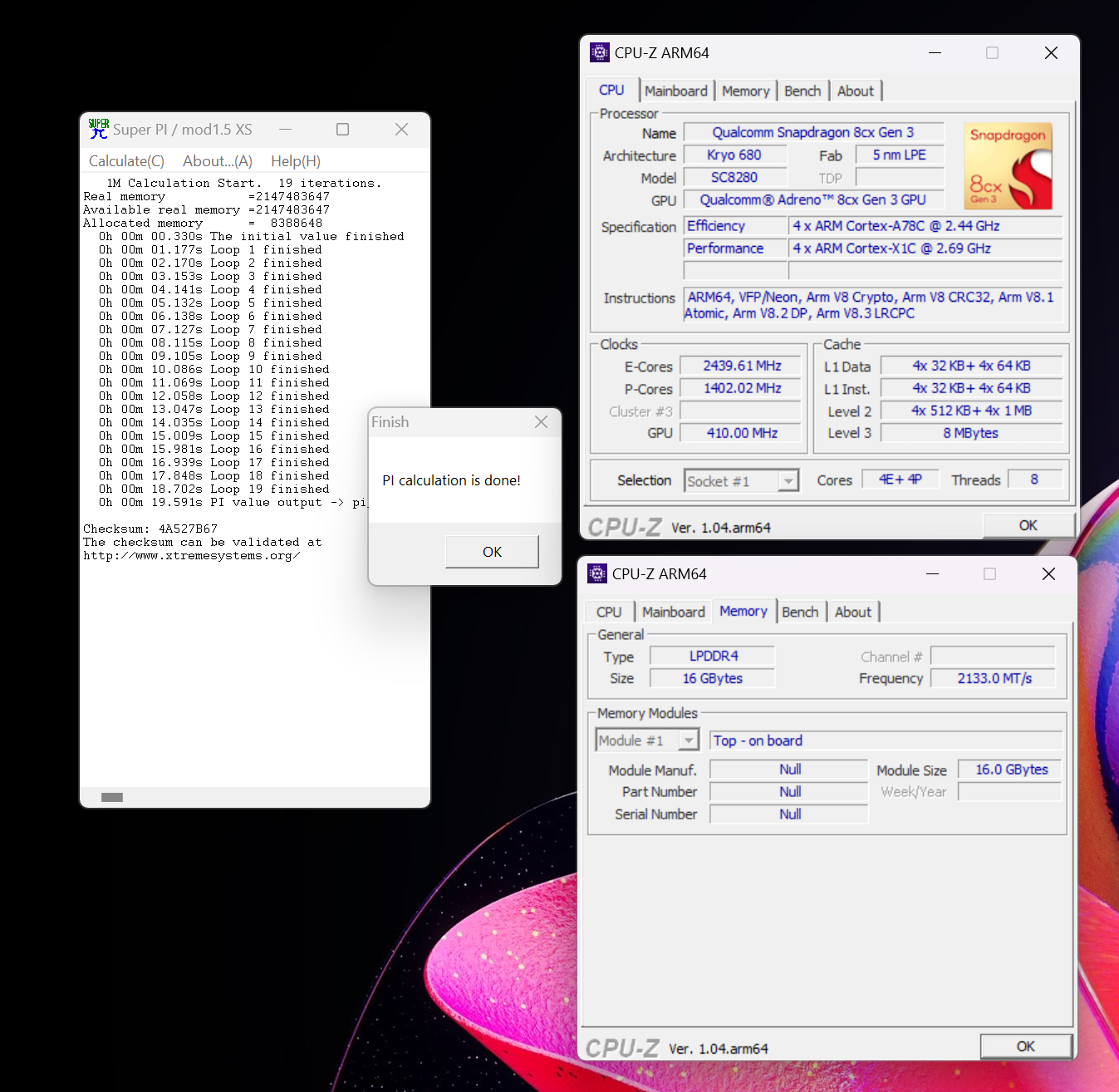The width and height of the screenshot is (1119, 1092).
Task: Click the Serial Number Null field
Action: coord(789,814)
